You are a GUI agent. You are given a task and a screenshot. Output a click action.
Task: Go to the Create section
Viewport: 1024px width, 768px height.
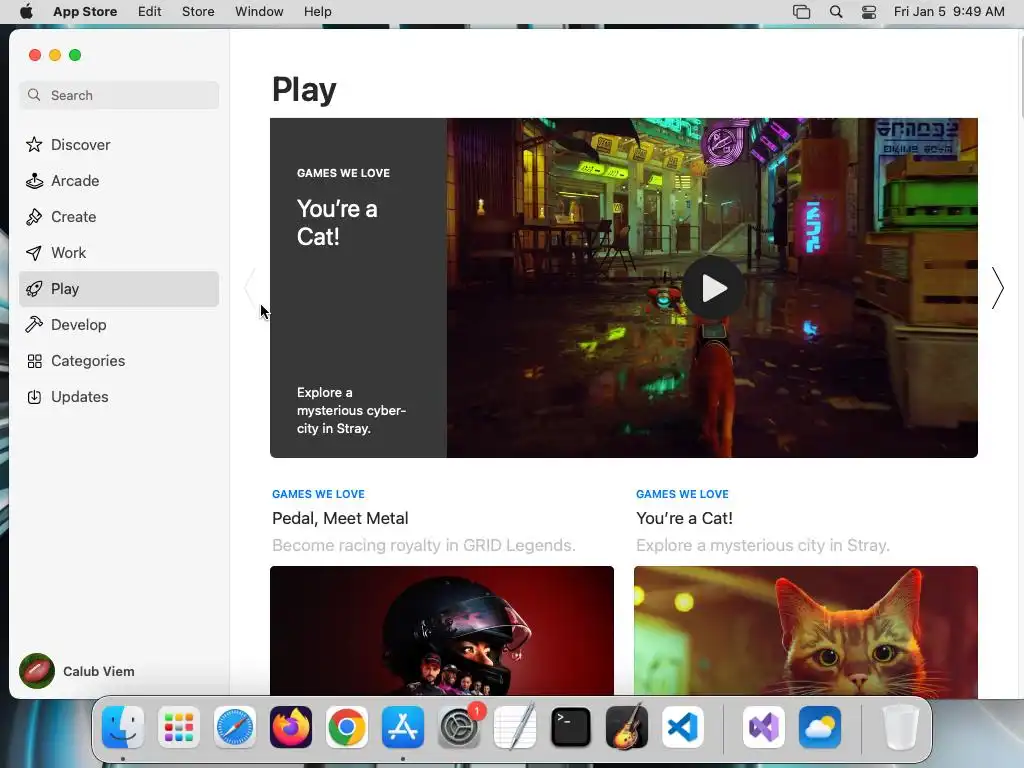[x=119, y=217]
